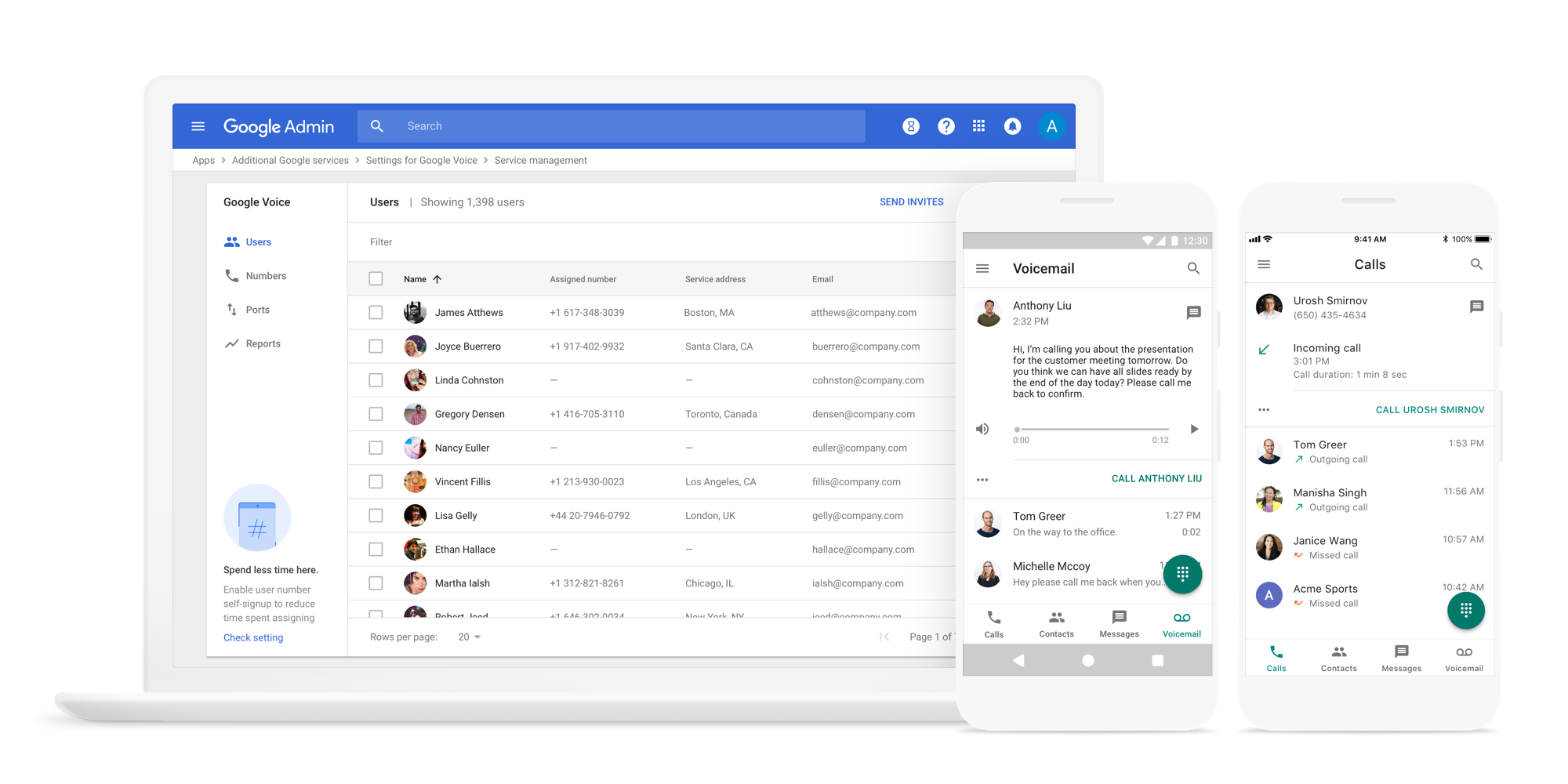Tap the Android home navigation button

pyautogui.click(x=1087, y=660)
